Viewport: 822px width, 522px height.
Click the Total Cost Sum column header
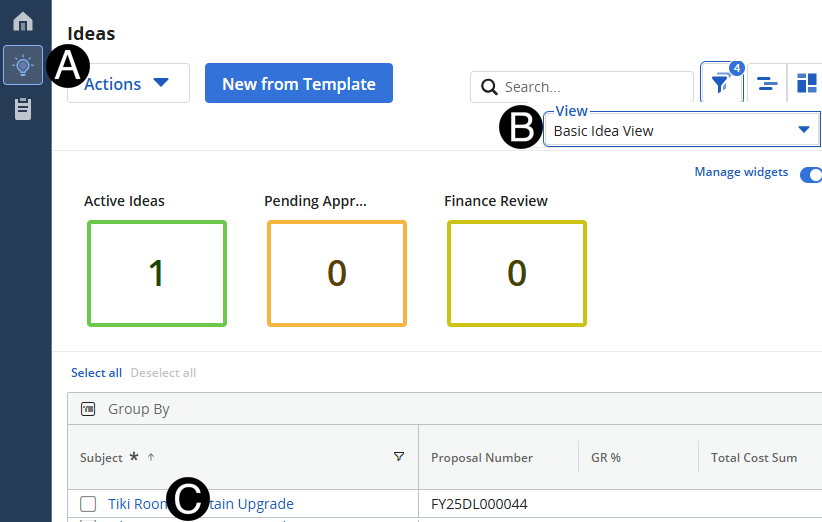pos(753,457)
